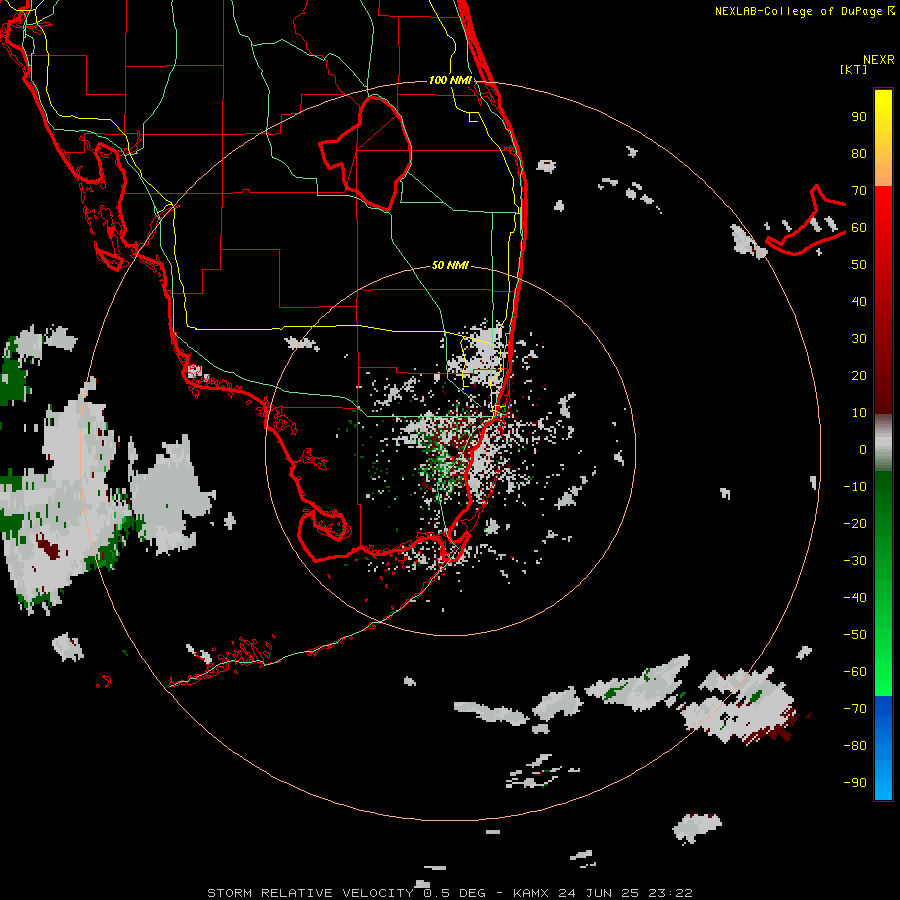Click the [KT] units label

point(853,69)
